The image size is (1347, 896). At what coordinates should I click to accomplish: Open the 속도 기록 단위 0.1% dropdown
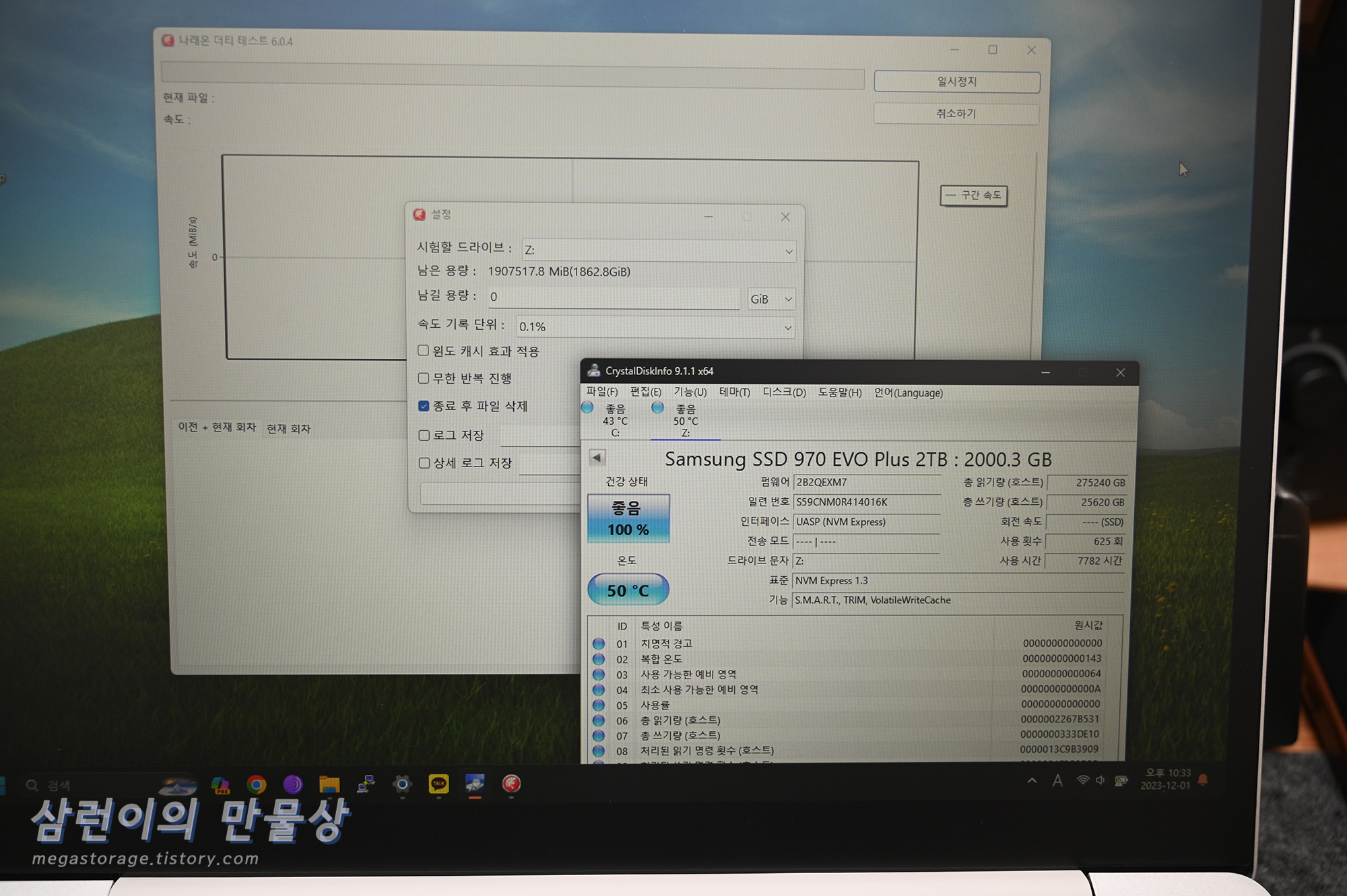click(x=655, y=326)
